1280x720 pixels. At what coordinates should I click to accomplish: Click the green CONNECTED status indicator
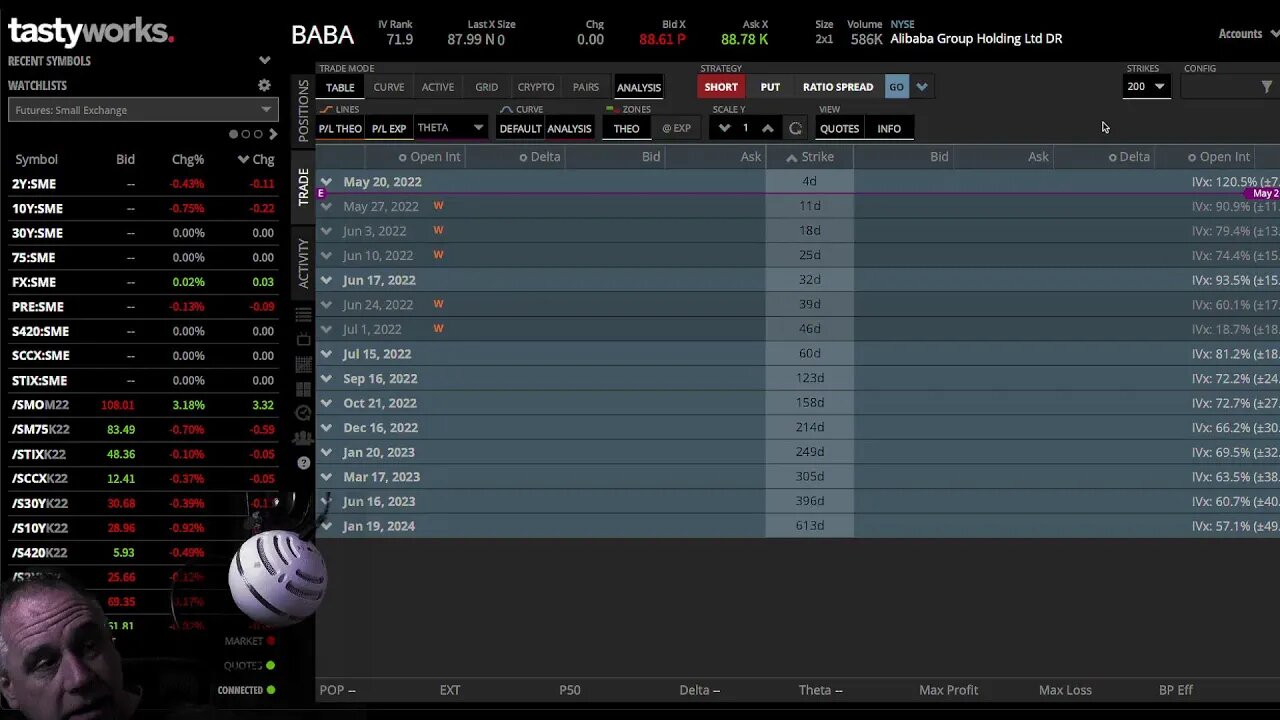(x=270, y=690)
